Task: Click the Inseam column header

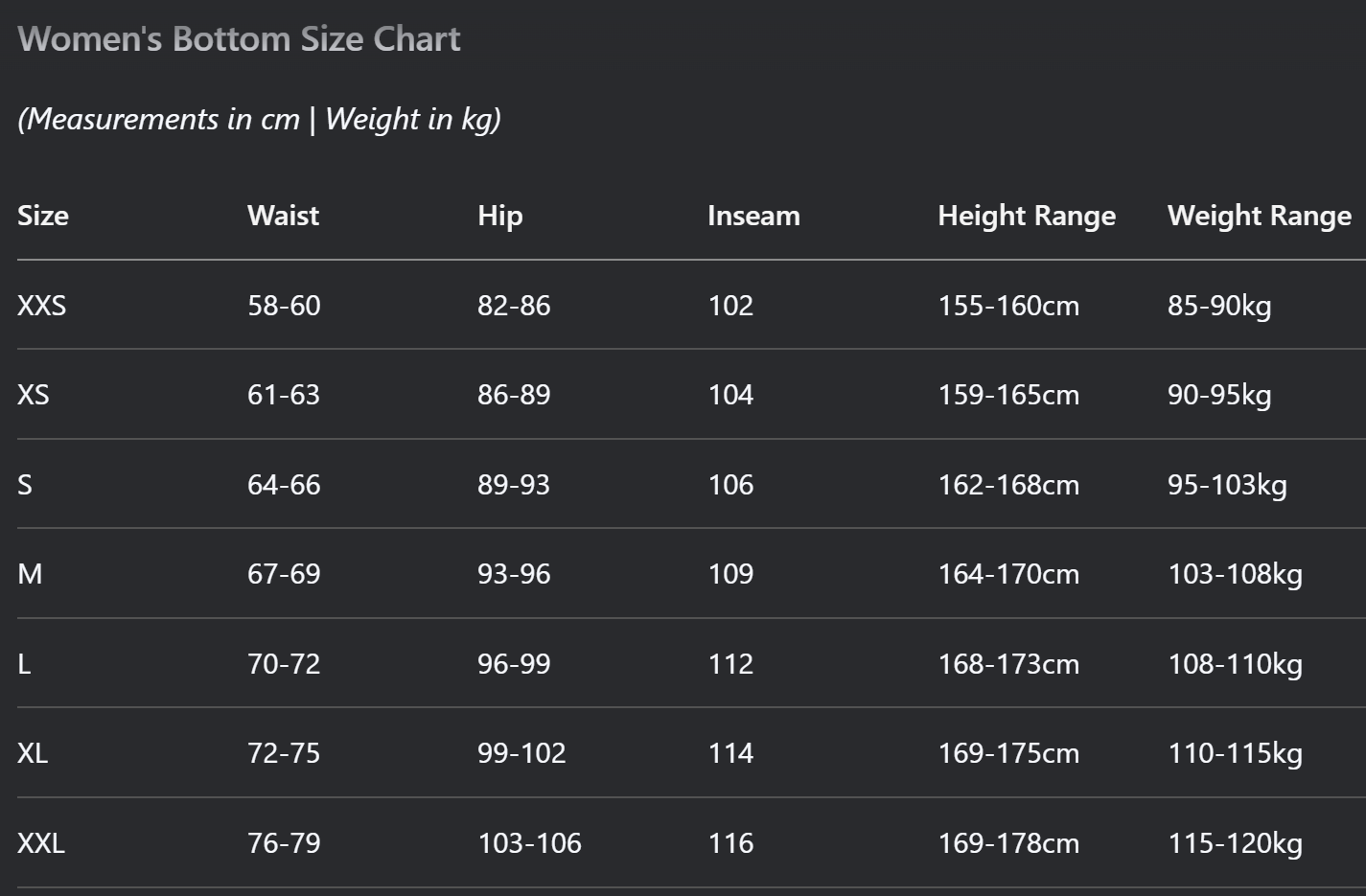Action: pyautogui.click(x=753, y=216)
